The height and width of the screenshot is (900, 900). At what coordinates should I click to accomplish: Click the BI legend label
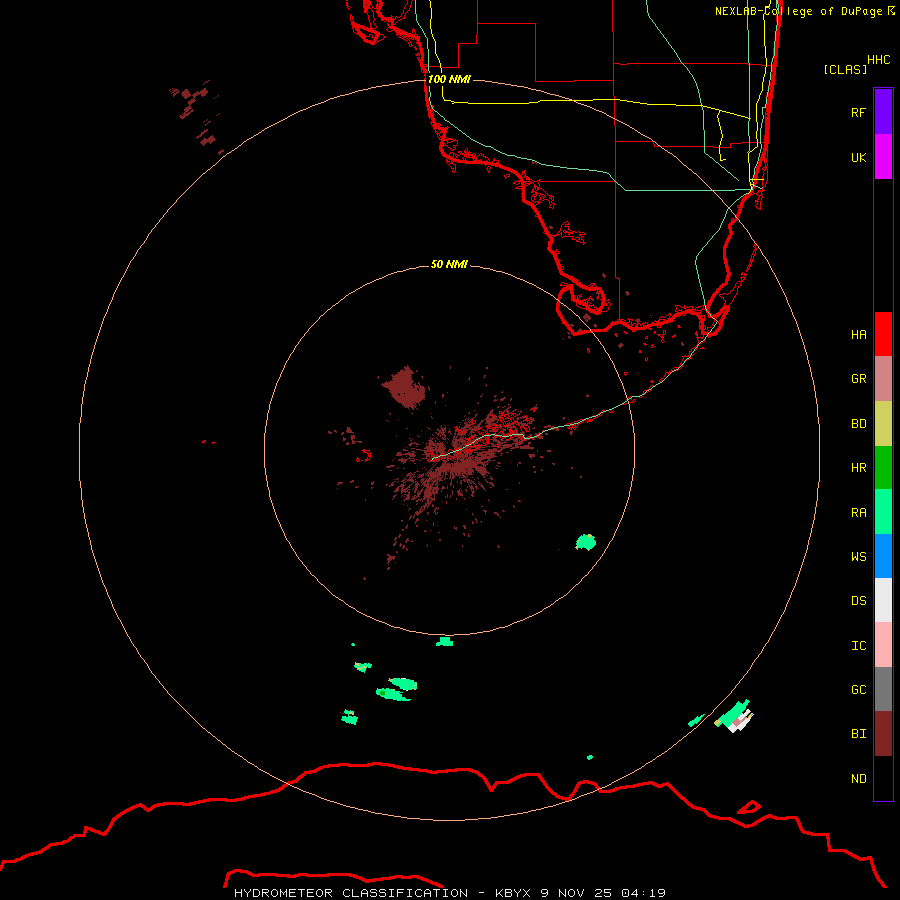pyautogui.click(x=858, y=734)
